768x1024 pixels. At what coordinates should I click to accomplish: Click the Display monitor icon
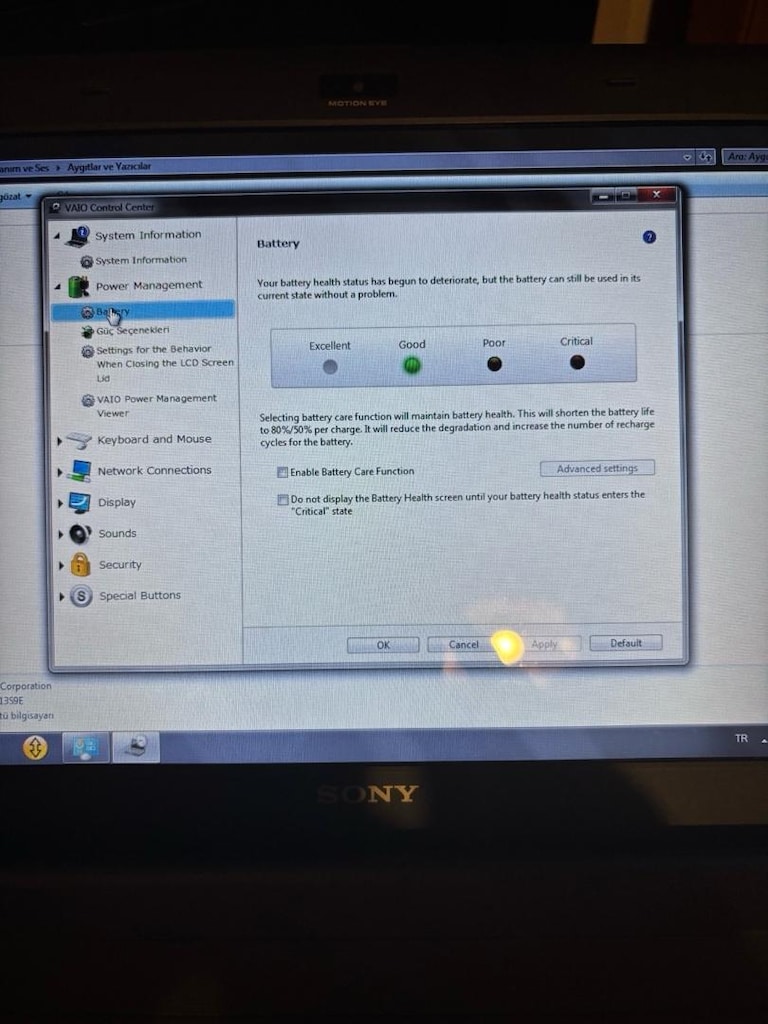[x=80, y=502]
